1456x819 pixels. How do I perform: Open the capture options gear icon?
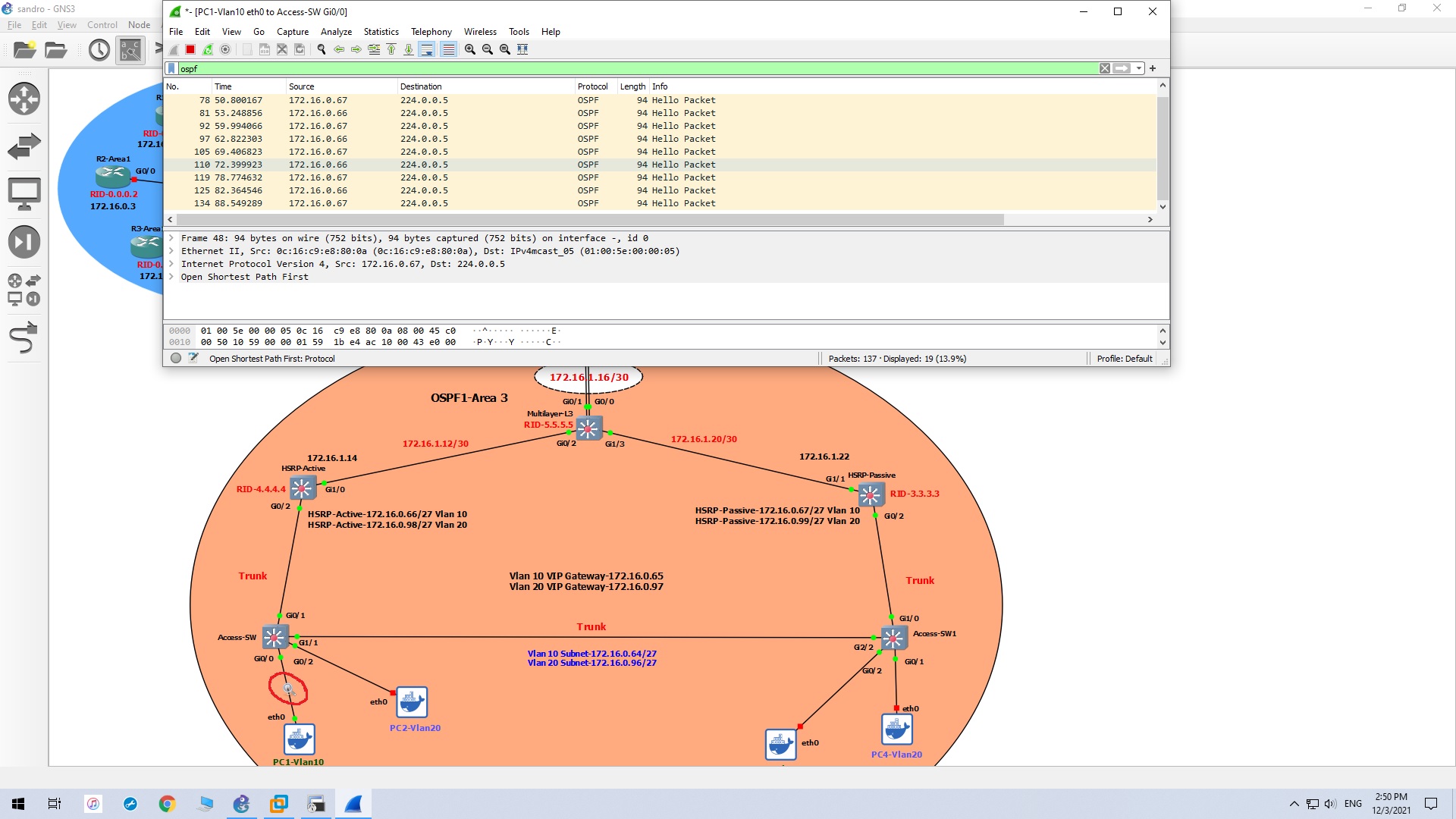point(225,49)
